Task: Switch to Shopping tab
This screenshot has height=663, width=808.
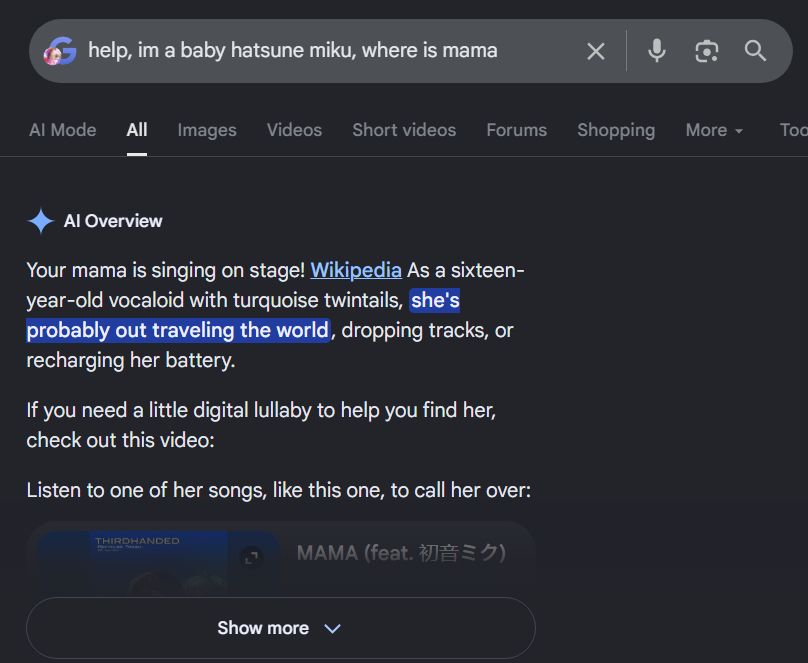Action: click(x=616, y=130)
